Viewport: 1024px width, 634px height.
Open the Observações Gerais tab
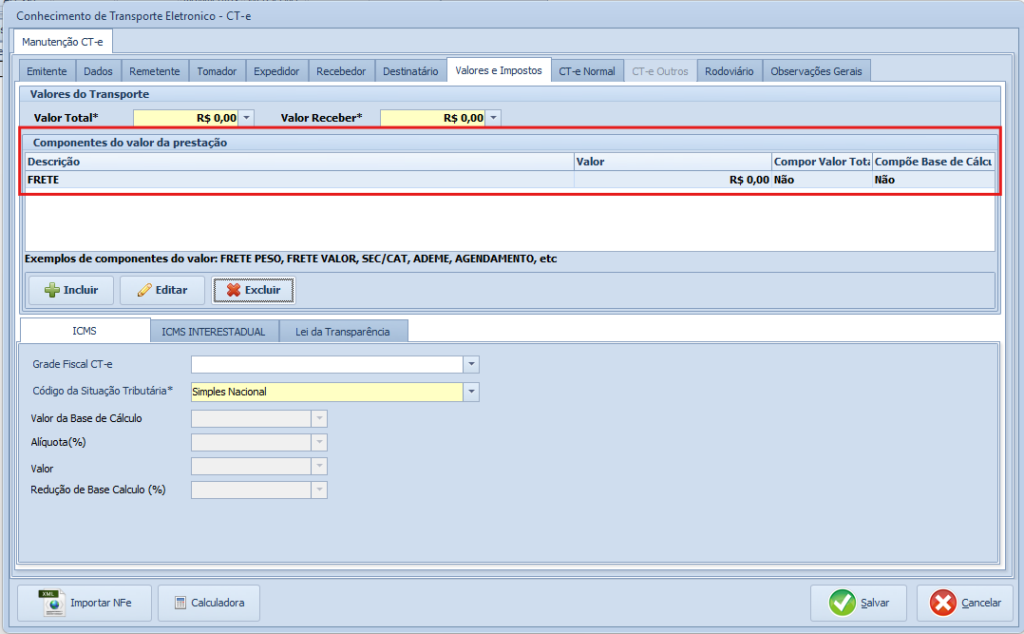coord(817,71)
